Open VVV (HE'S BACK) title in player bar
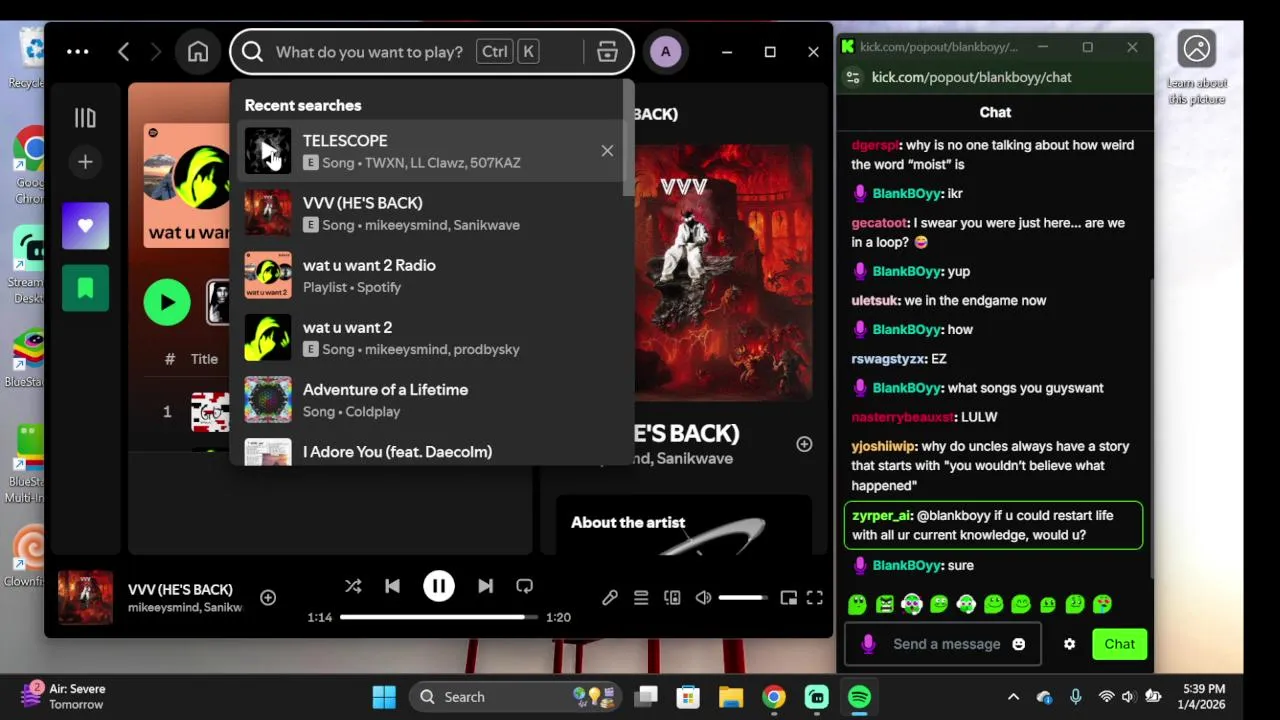This screenshot has width=1280, height=720. pos(180,589)
